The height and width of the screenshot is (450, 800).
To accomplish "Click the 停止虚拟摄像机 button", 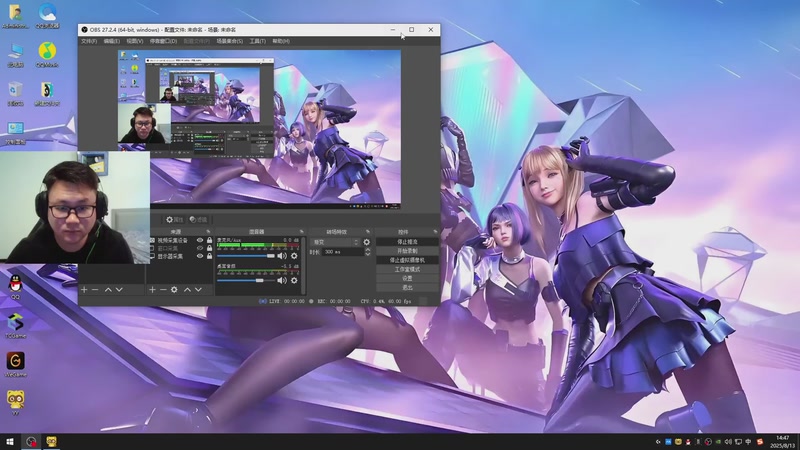I will click(407, 260).
